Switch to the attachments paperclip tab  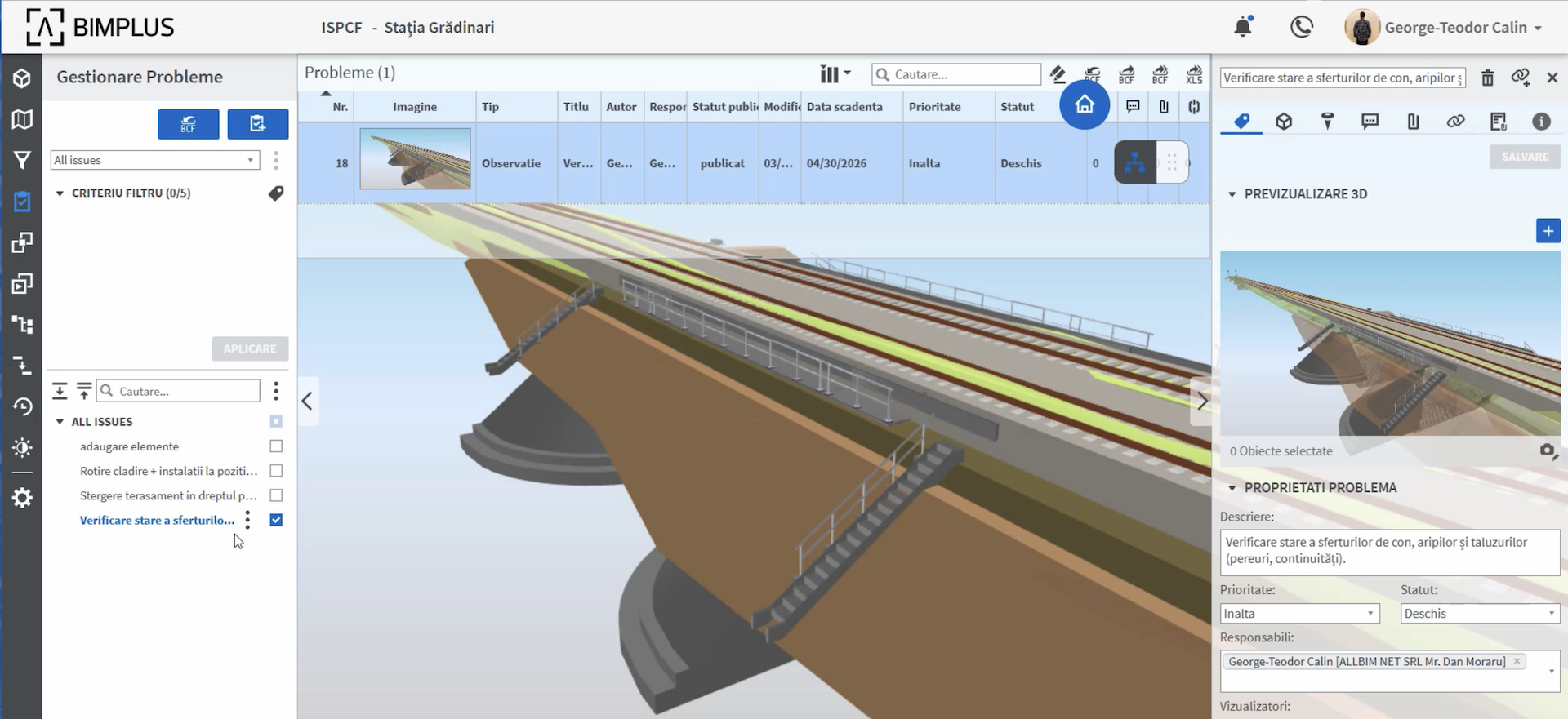tap(1413, 122)
